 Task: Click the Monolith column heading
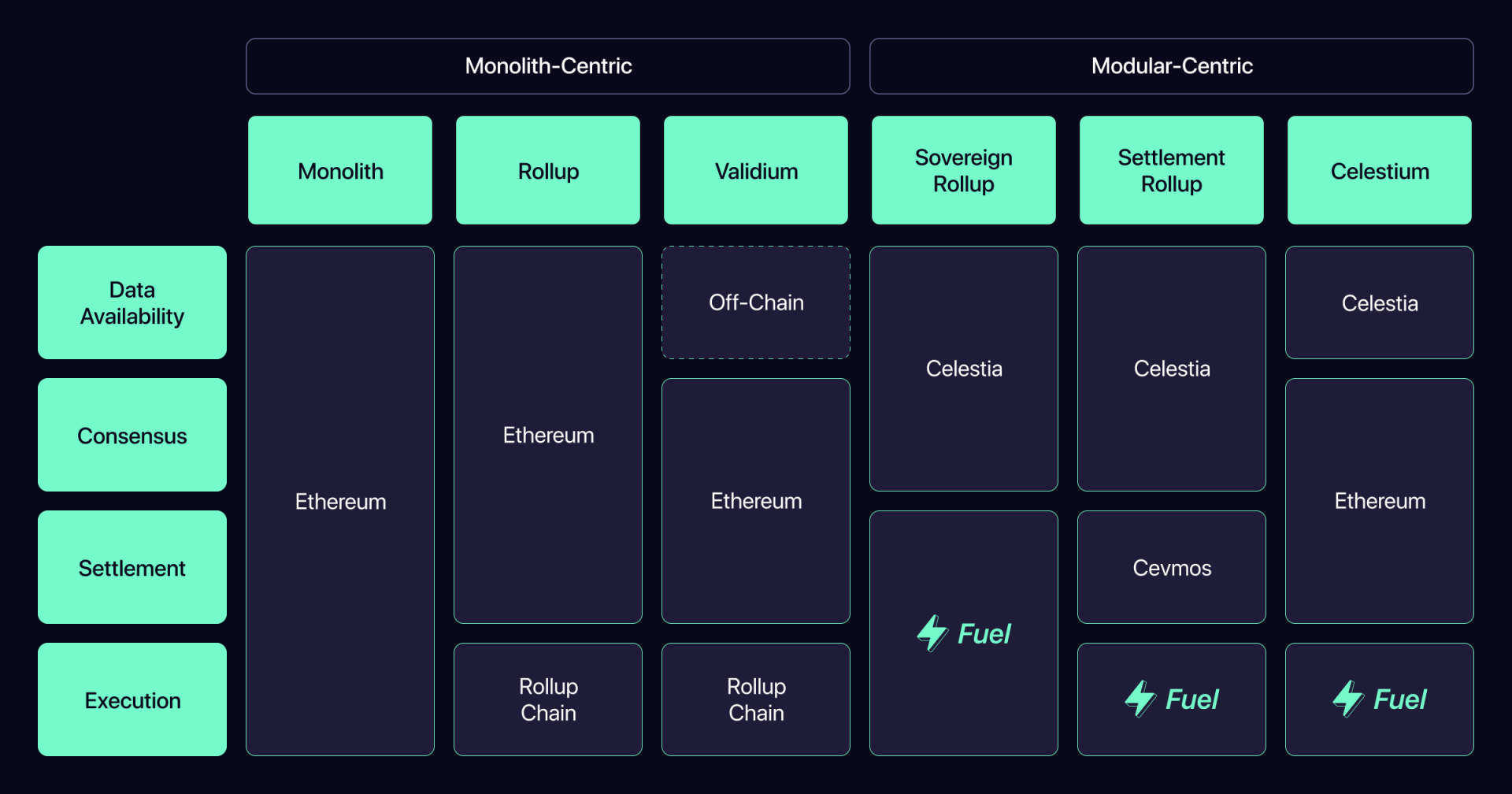(340, 170)
